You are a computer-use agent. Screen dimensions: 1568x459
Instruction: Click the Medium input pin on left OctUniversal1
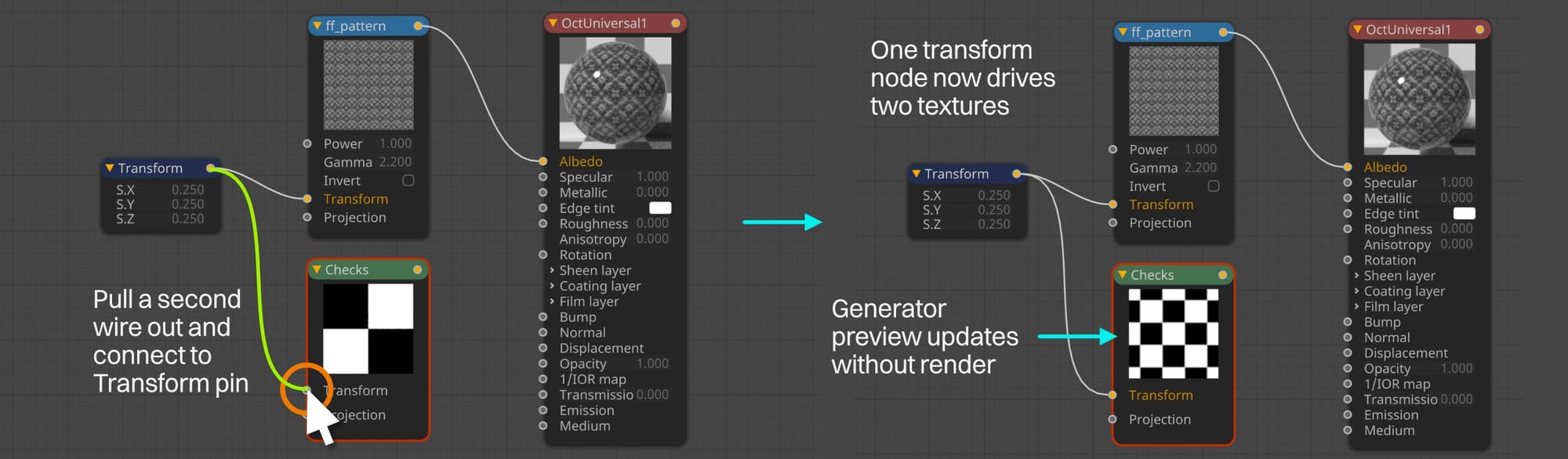point(543,425)
